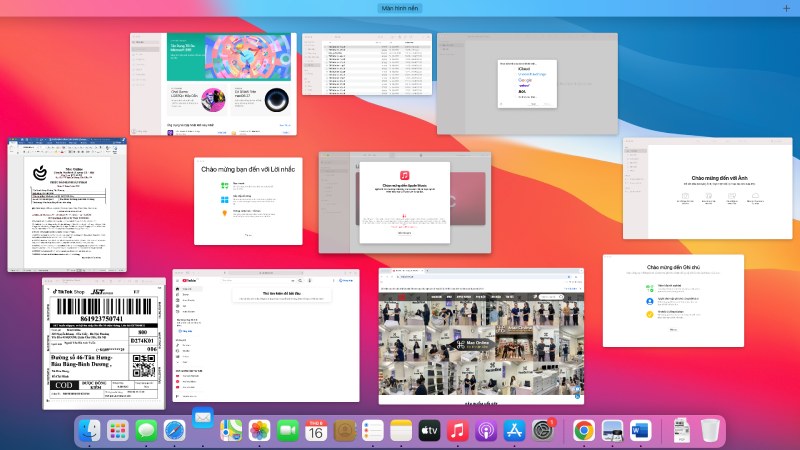Open Launchpad in the dock

(x=118, y=431)
